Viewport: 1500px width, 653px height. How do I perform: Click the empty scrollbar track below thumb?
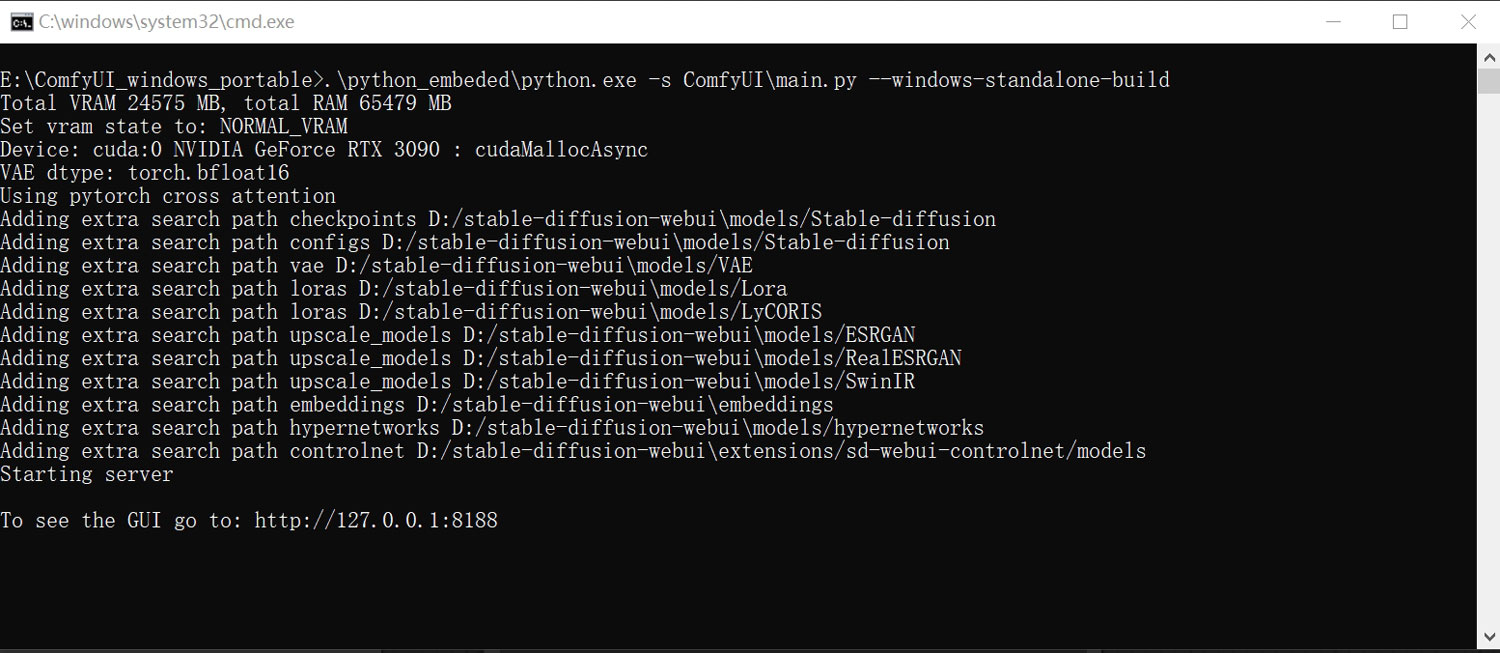(x=1488, y=360)
